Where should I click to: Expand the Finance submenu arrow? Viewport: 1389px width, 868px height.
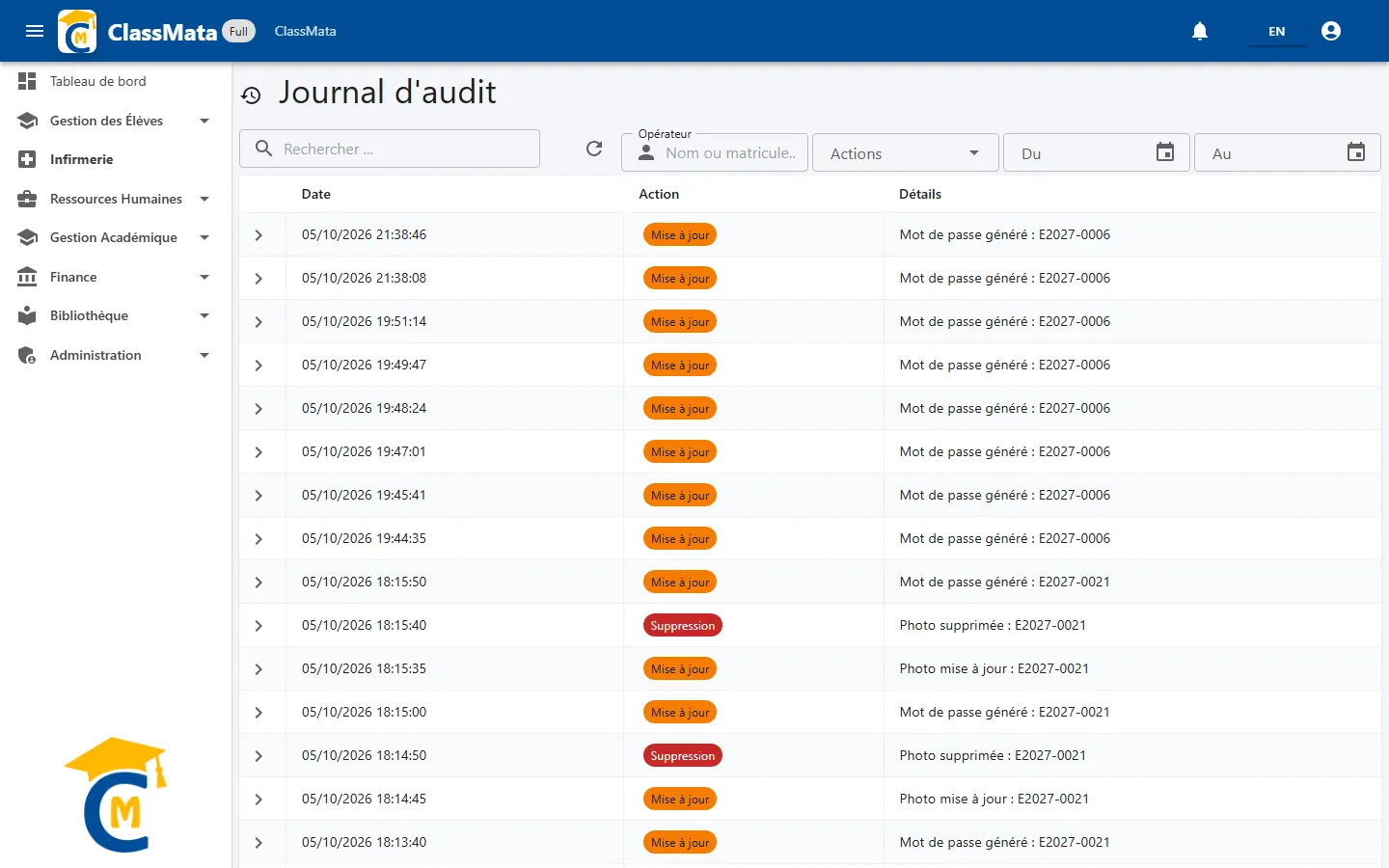pos(204,277)
